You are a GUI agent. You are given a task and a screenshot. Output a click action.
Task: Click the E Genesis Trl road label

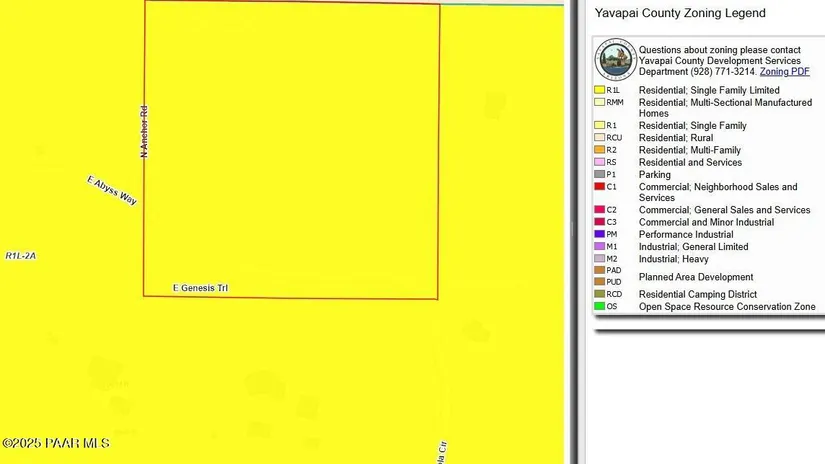(200, 288)
